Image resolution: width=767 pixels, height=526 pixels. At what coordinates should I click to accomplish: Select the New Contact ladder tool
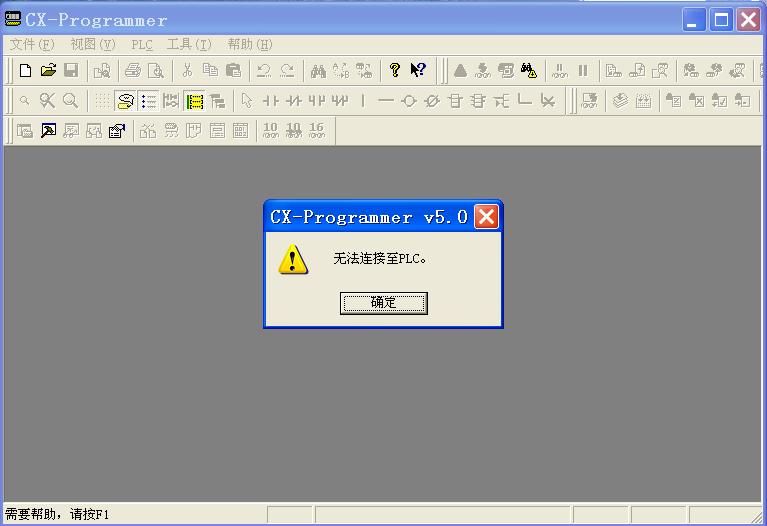tap(271, 101)
